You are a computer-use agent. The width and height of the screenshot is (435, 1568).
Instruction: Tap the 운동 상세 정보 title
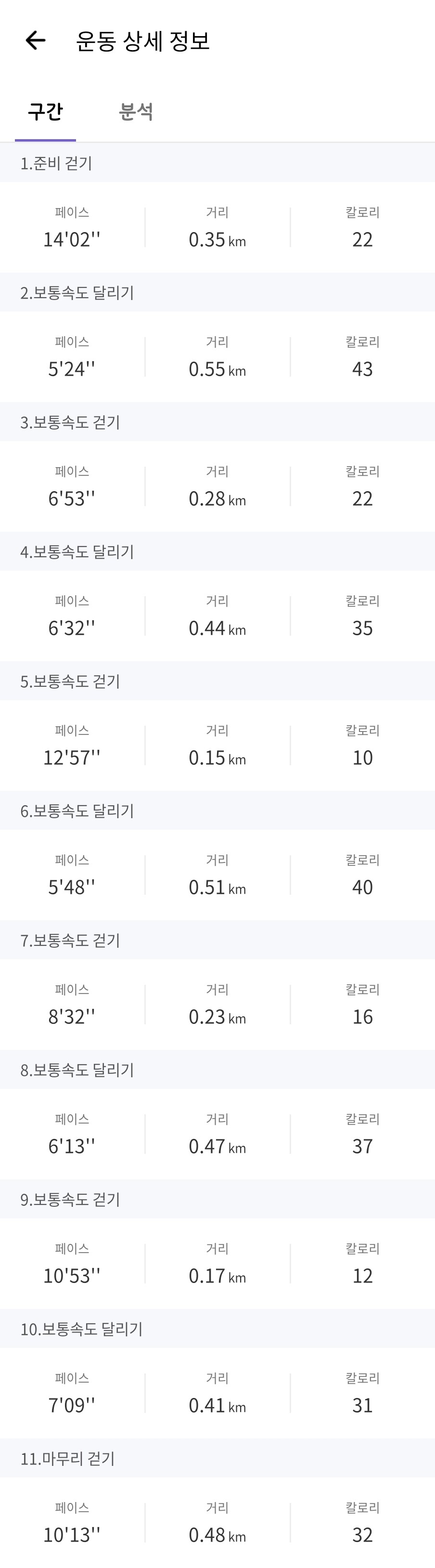point(142,41)
